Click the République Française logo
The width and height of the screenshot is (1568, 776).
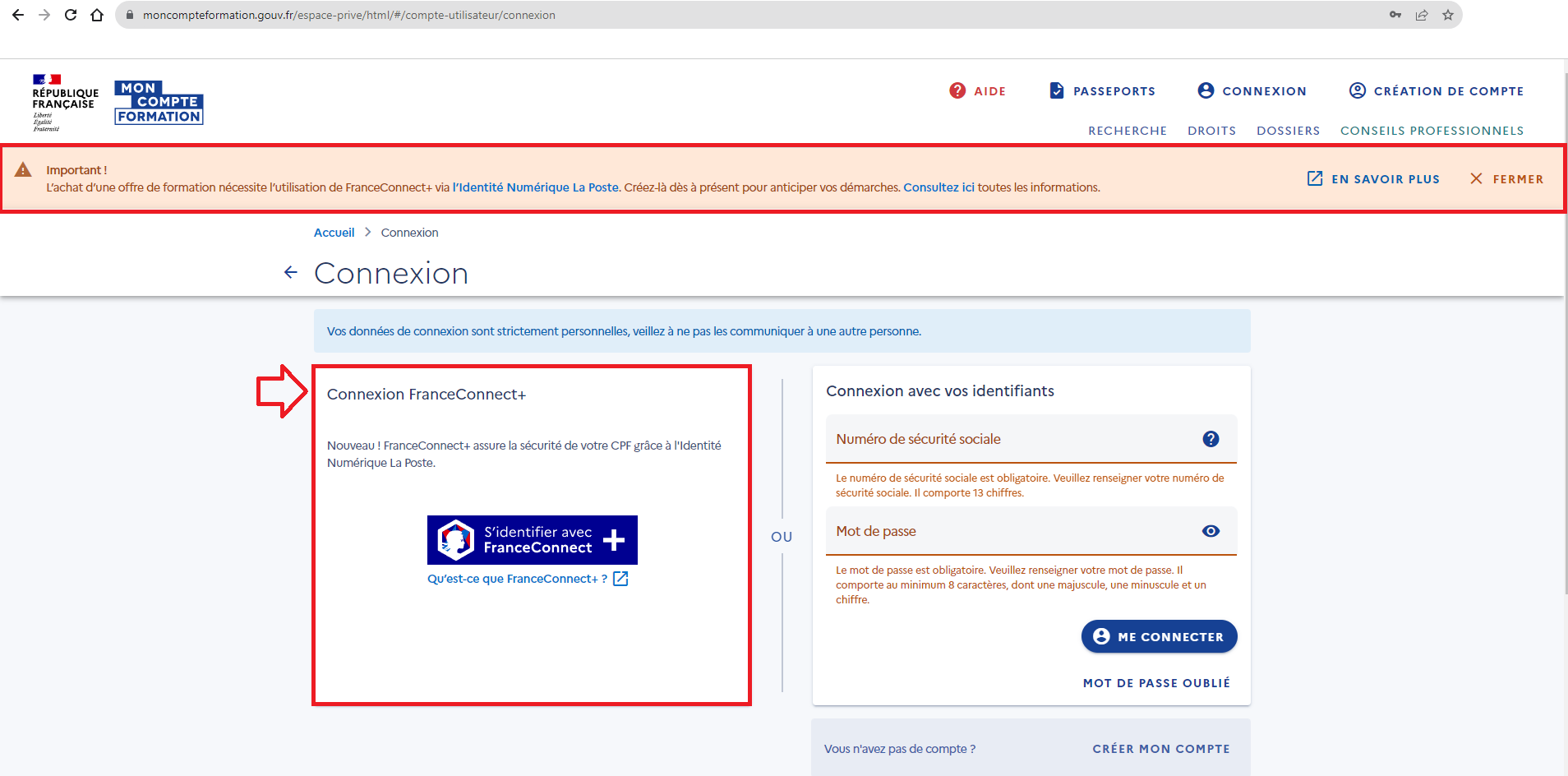65,103
